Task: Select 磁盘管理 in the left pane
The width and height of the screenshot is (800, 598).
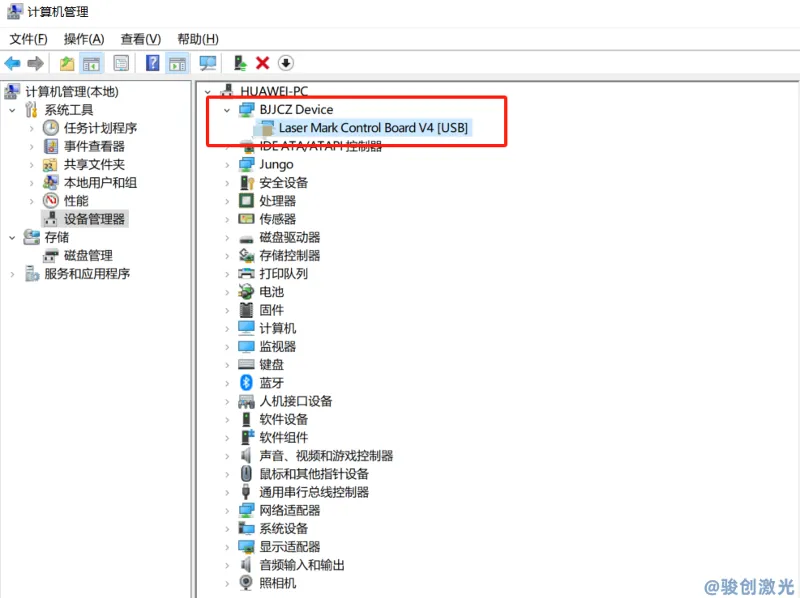Action: pyautogui.click(x=88, y=255)
